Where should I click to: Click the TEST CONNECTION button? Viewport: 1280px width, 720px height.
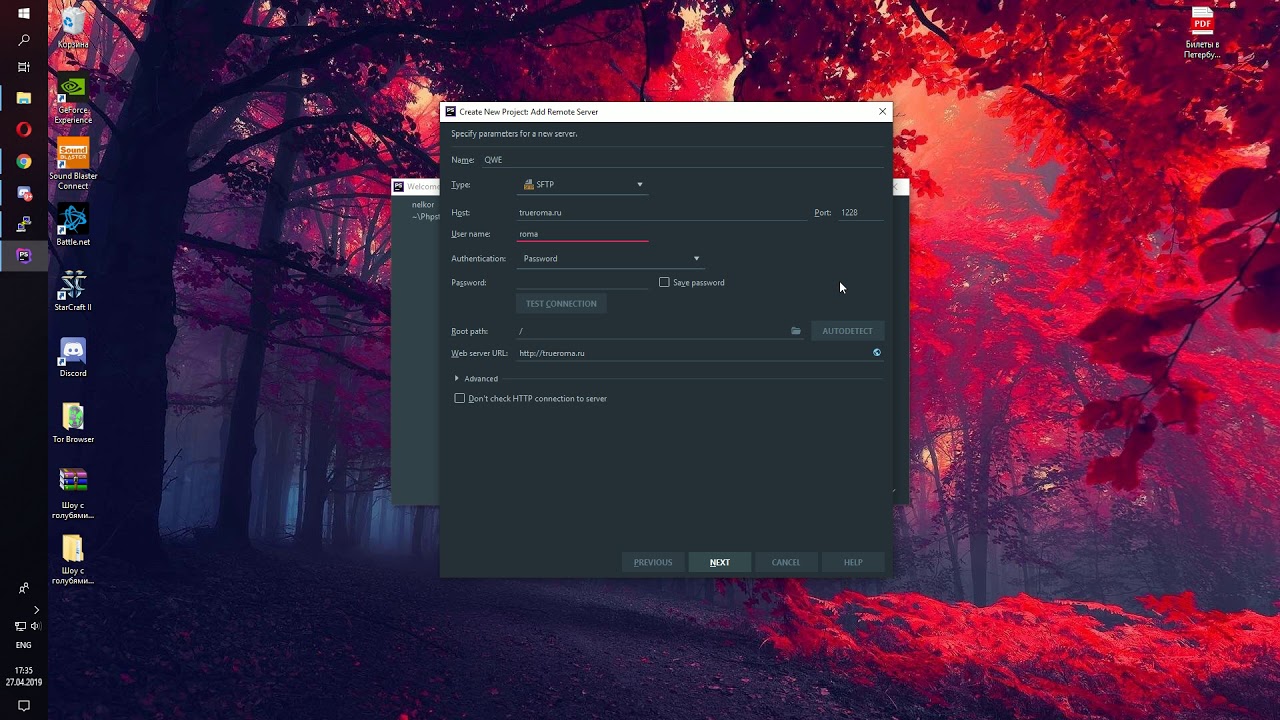pos(561,304)
